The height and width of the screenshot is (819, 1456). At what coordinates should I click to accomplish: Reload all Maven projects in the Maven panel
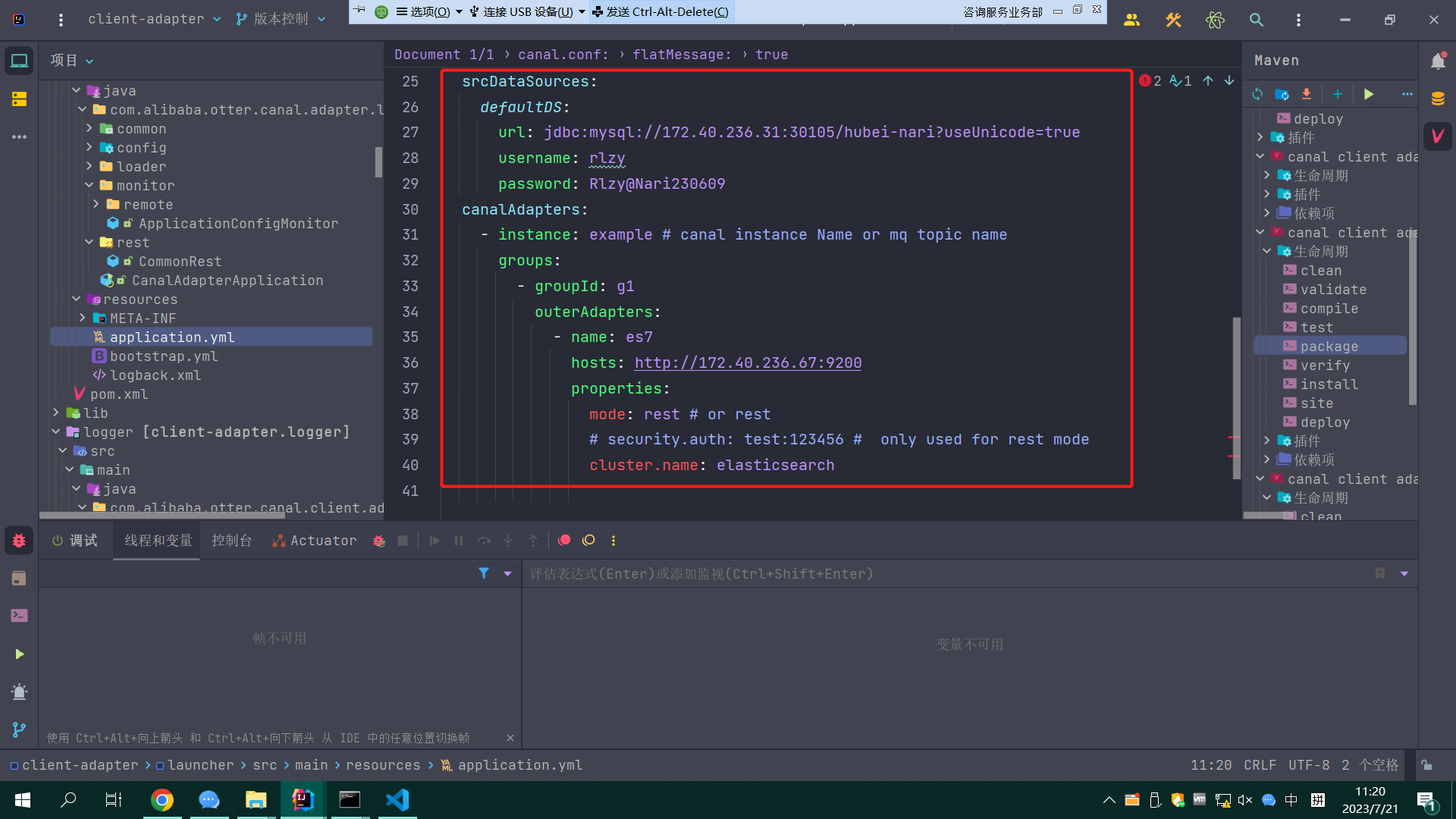(1257, 94)
